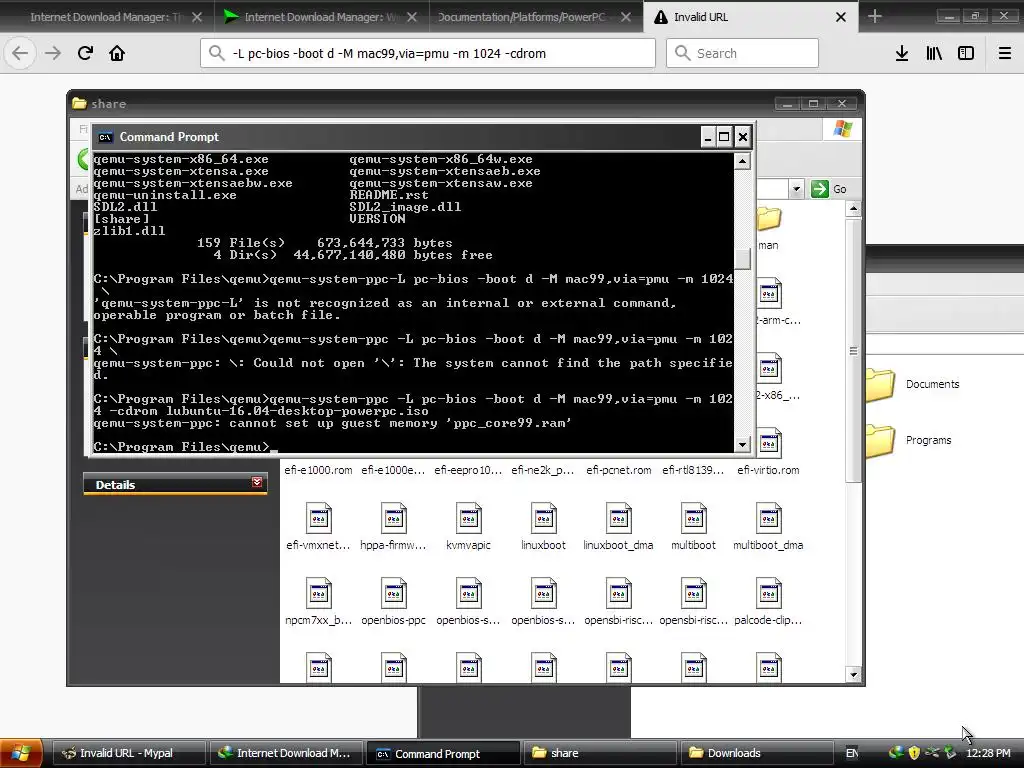Image resolution: width=1024 pixels, height=768 pixels.
Task: Switch to Invalid URL - Mypal taskbar button
Action: click(x=129, y=753)
